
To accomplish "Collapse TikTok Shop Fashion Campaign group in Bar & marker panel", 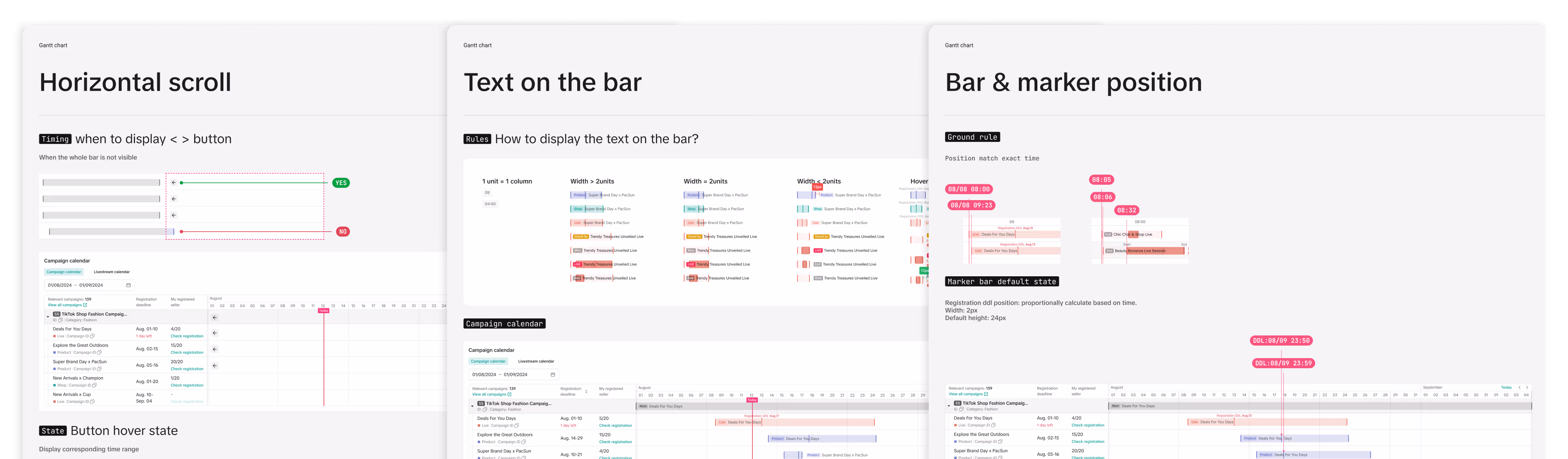I will point(949,406).
